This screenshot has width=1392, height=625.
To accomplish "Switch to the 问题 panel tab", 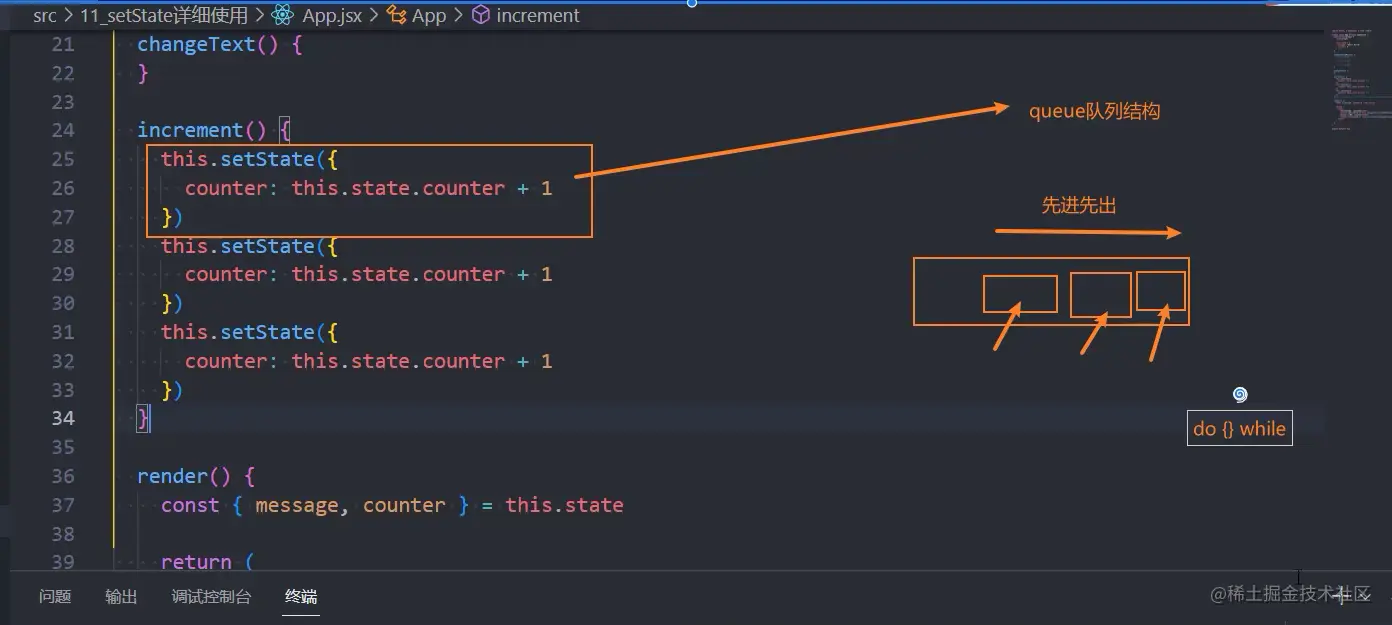I will pyautogui.click(x=55, y=596).
